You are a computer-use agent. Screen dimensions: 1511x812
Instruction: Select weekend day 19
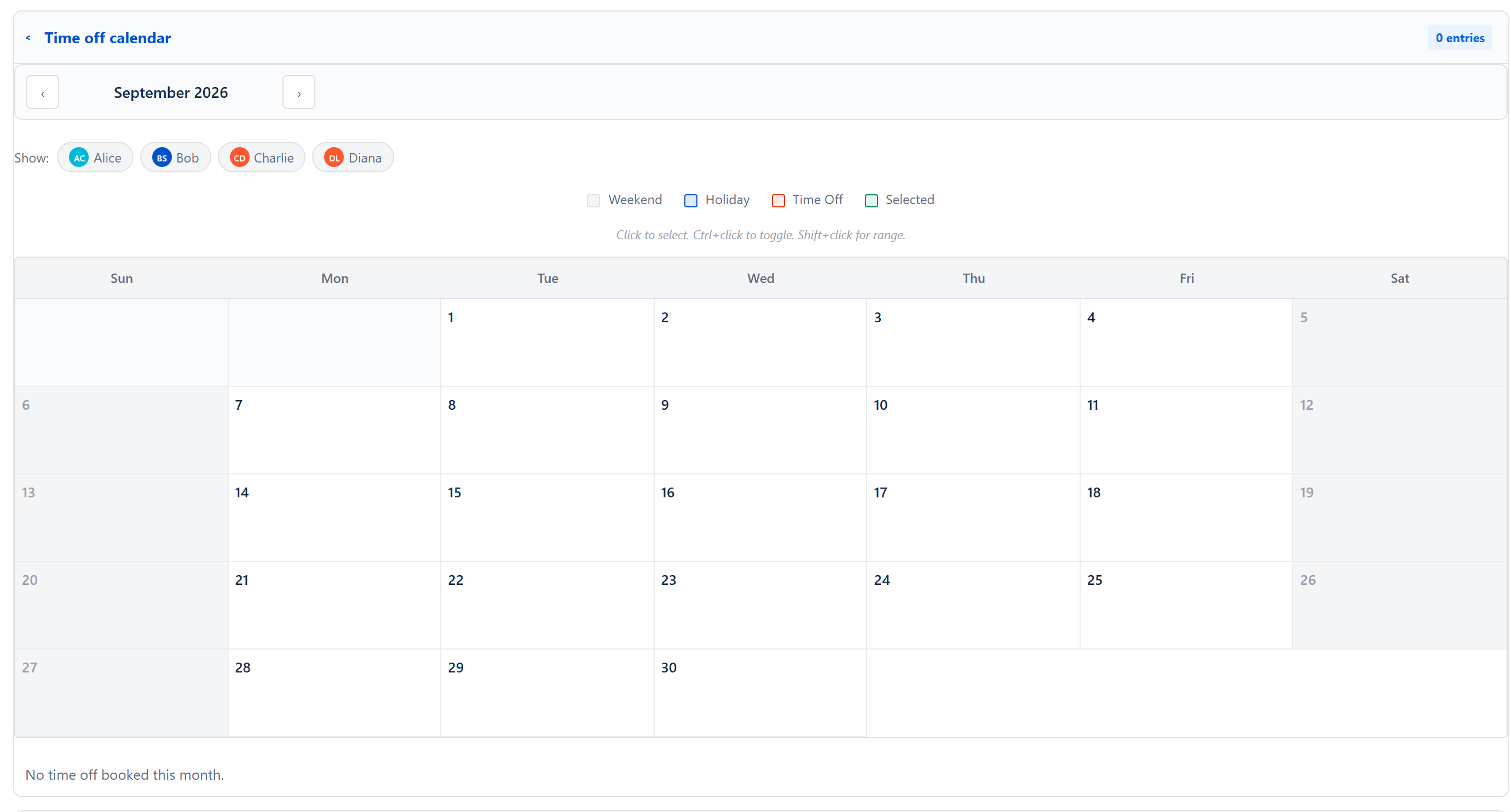1399,518
